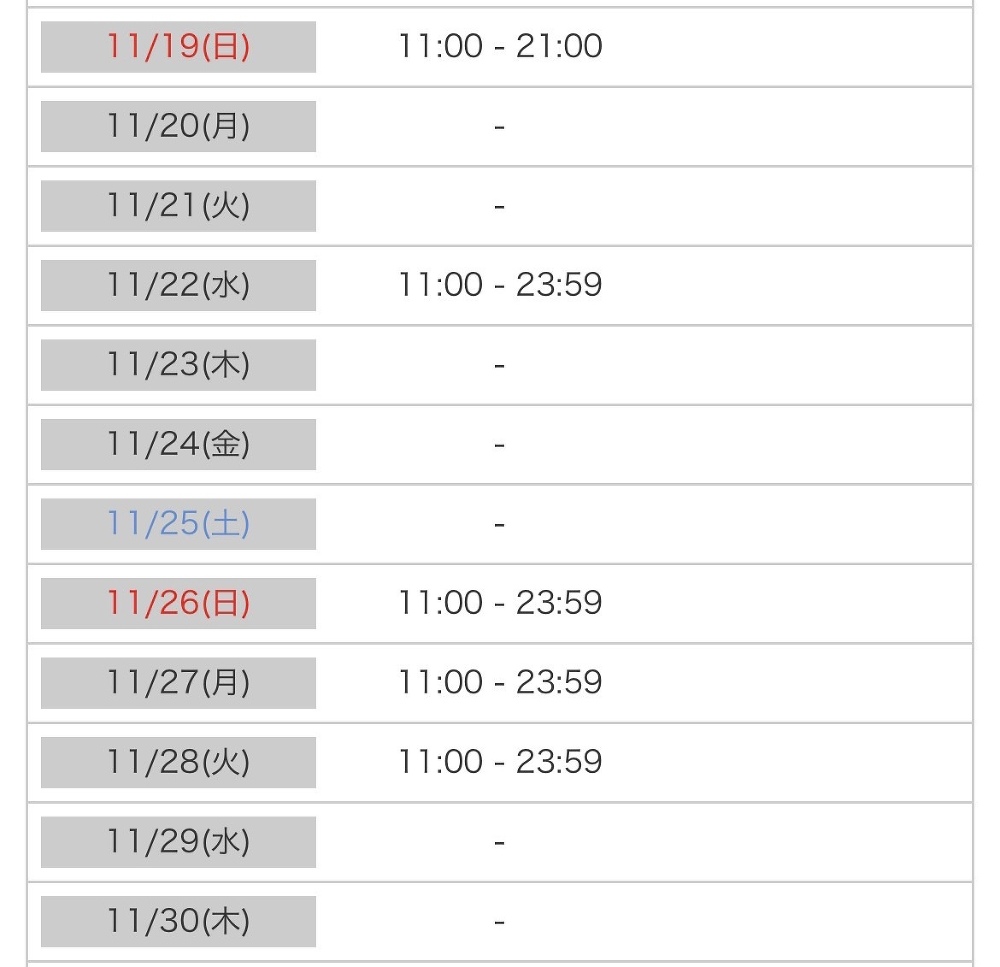Select the dash in the 11/25 row
This screenshot has height=967, width=1000.
point(500,525)
